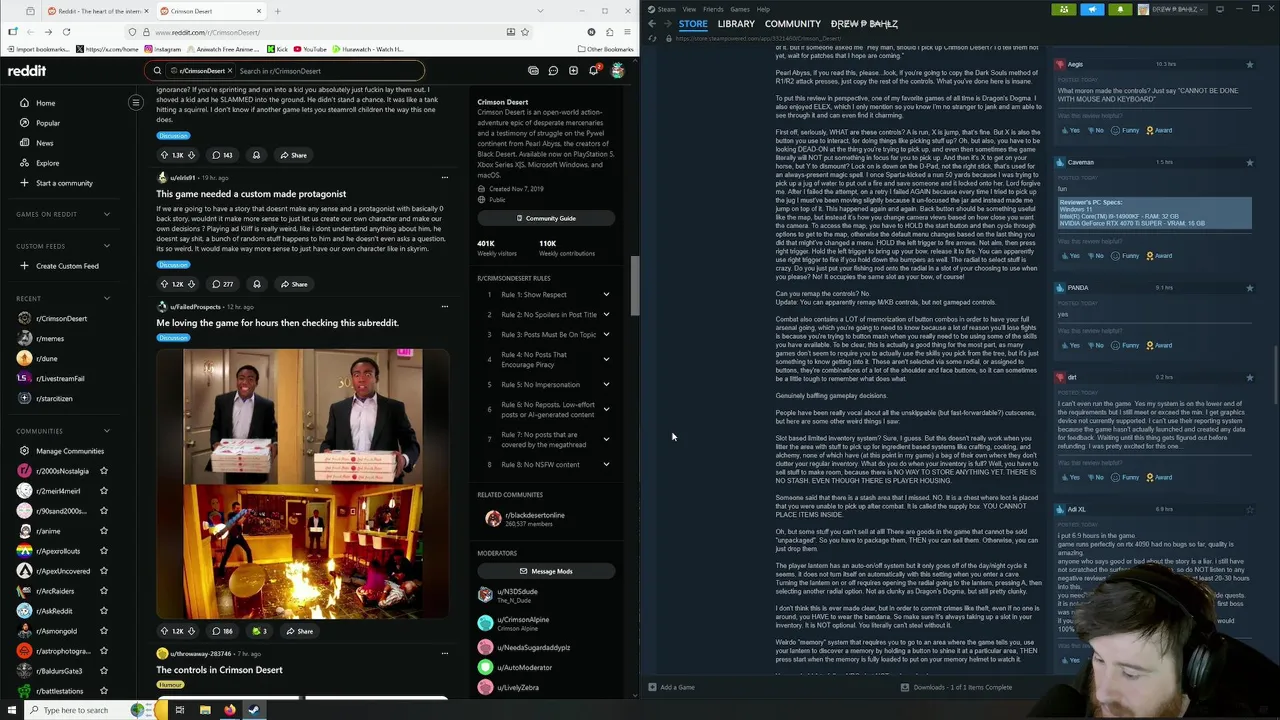
Task: Open comments on custom protagonist post (277)
Action: [x=222, y=284]
